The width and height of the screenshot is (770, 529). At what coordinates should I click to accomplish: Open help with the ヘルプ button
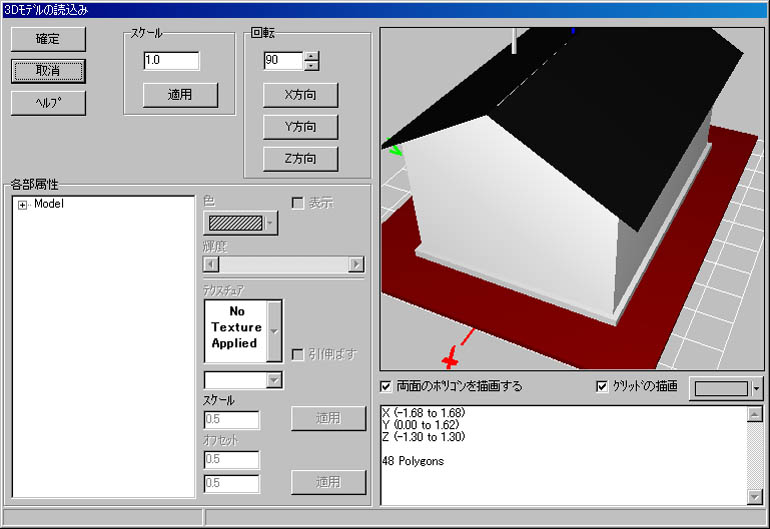(48, 103)
